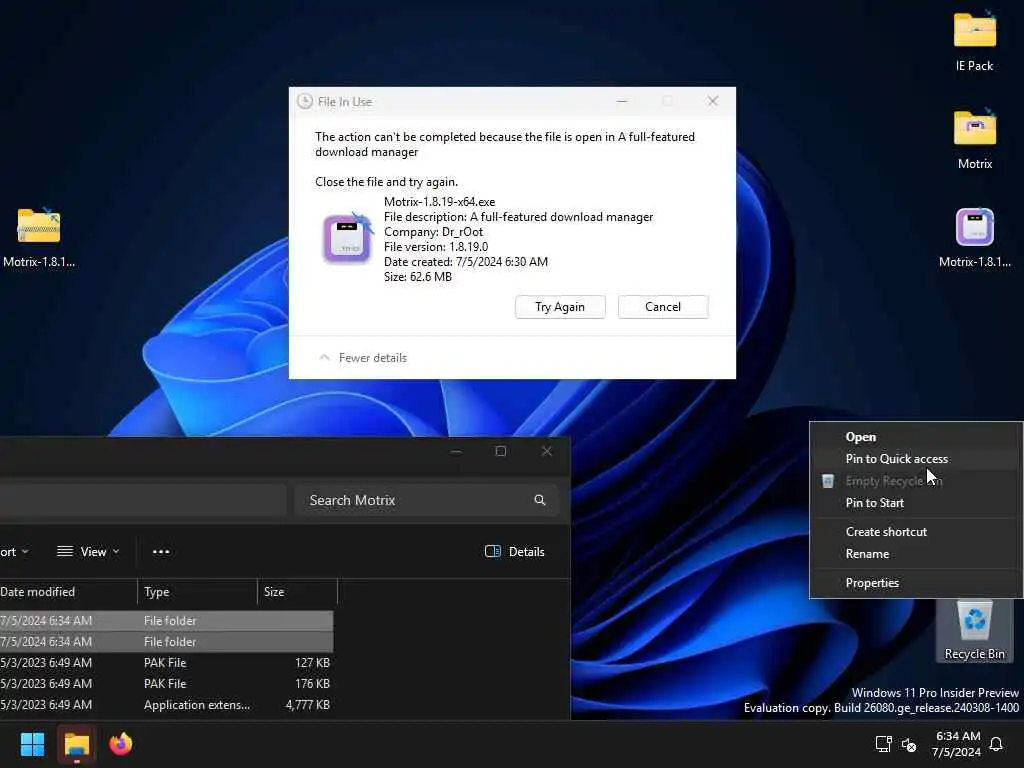Click the Explorer address bar

pyautogui.click(x=143, y=500)
